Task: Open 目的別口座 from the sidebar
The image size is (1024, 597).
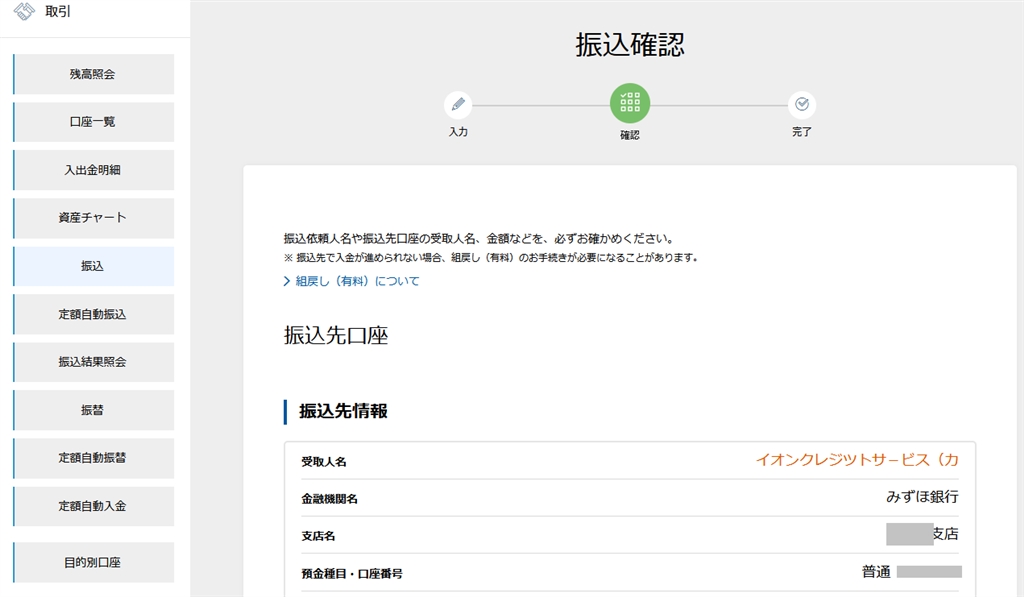Action: coord(93,562)
